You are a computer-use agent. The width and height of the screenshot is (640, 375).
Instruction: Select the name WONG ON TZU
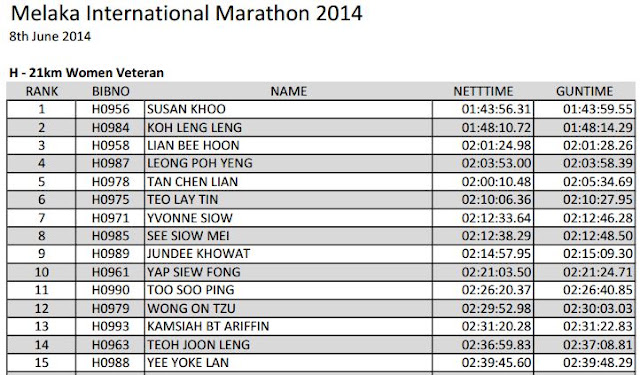[x=191, y=308]
